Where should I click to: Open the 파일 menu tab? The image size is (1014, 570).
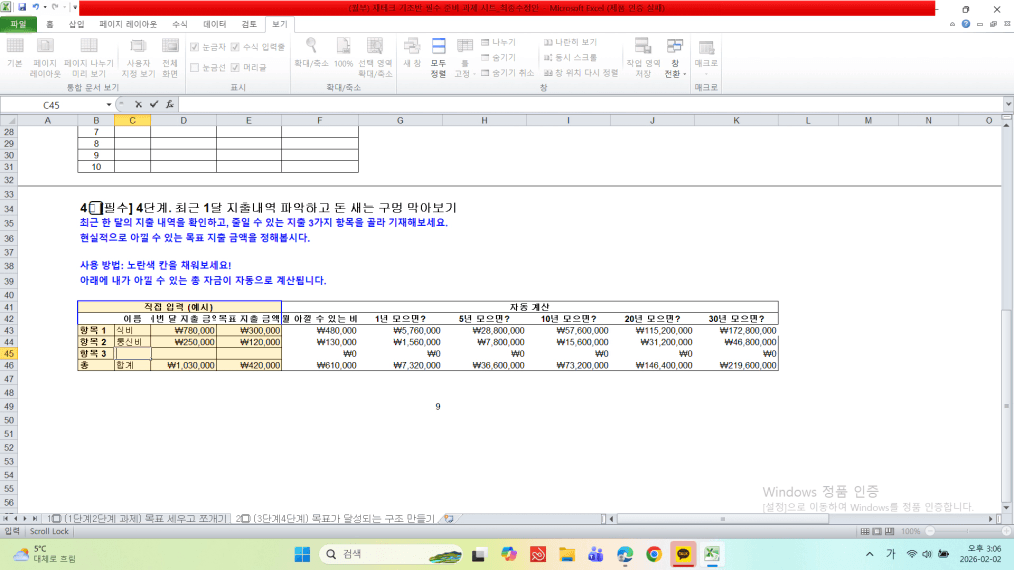coord(18,23)
